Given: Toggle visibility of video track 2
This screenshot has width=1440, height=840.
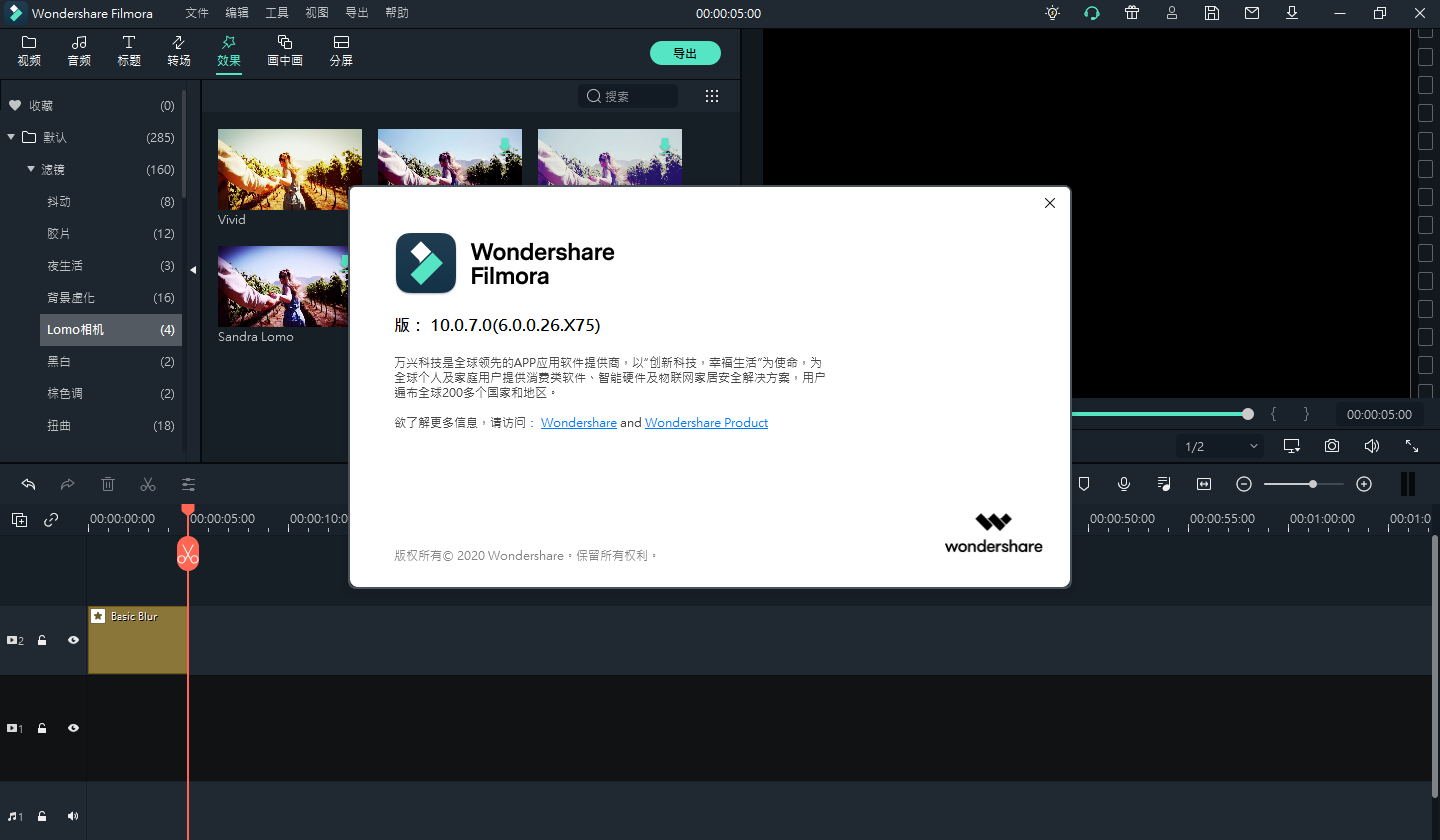Looking at the screenshot, I should click(73, 640).
